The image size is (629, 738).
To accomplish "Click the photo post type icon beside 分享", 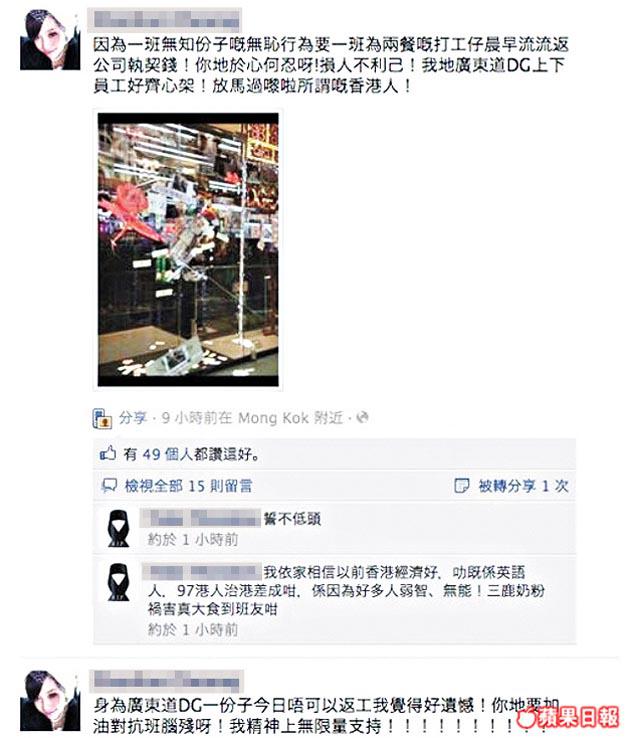I will pos(102,418).
